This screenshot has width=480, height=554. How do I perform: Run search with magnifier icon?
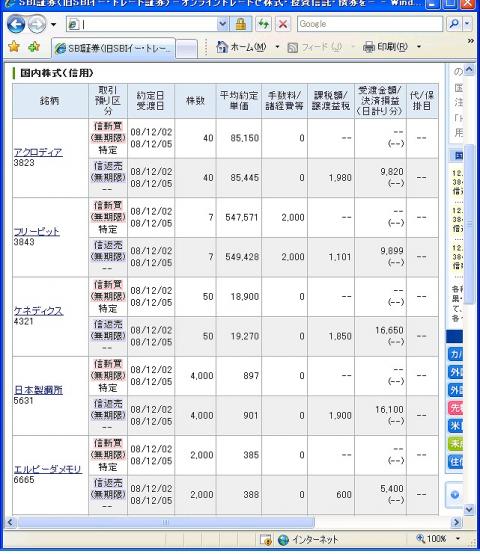[x=454, y=24]
